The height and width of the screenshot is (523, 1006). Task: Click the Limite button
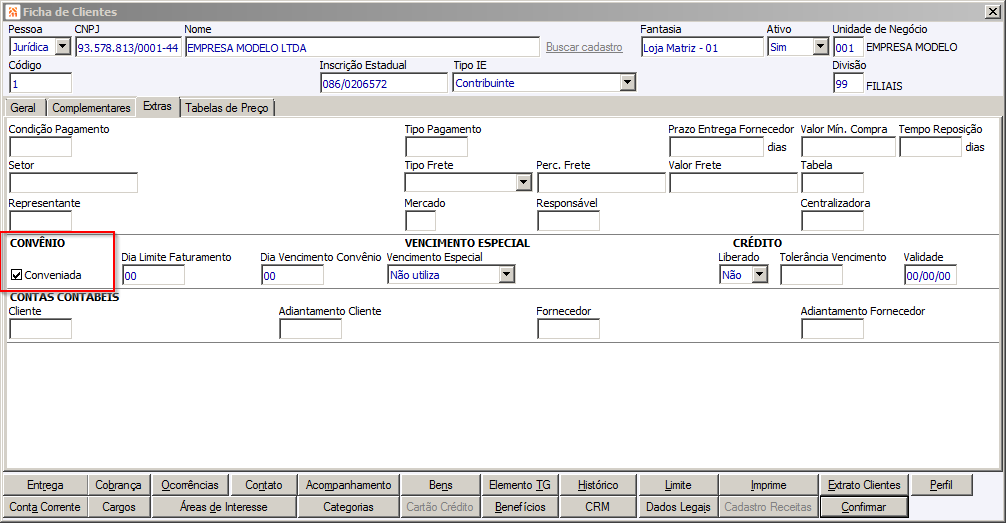(678, 485)
